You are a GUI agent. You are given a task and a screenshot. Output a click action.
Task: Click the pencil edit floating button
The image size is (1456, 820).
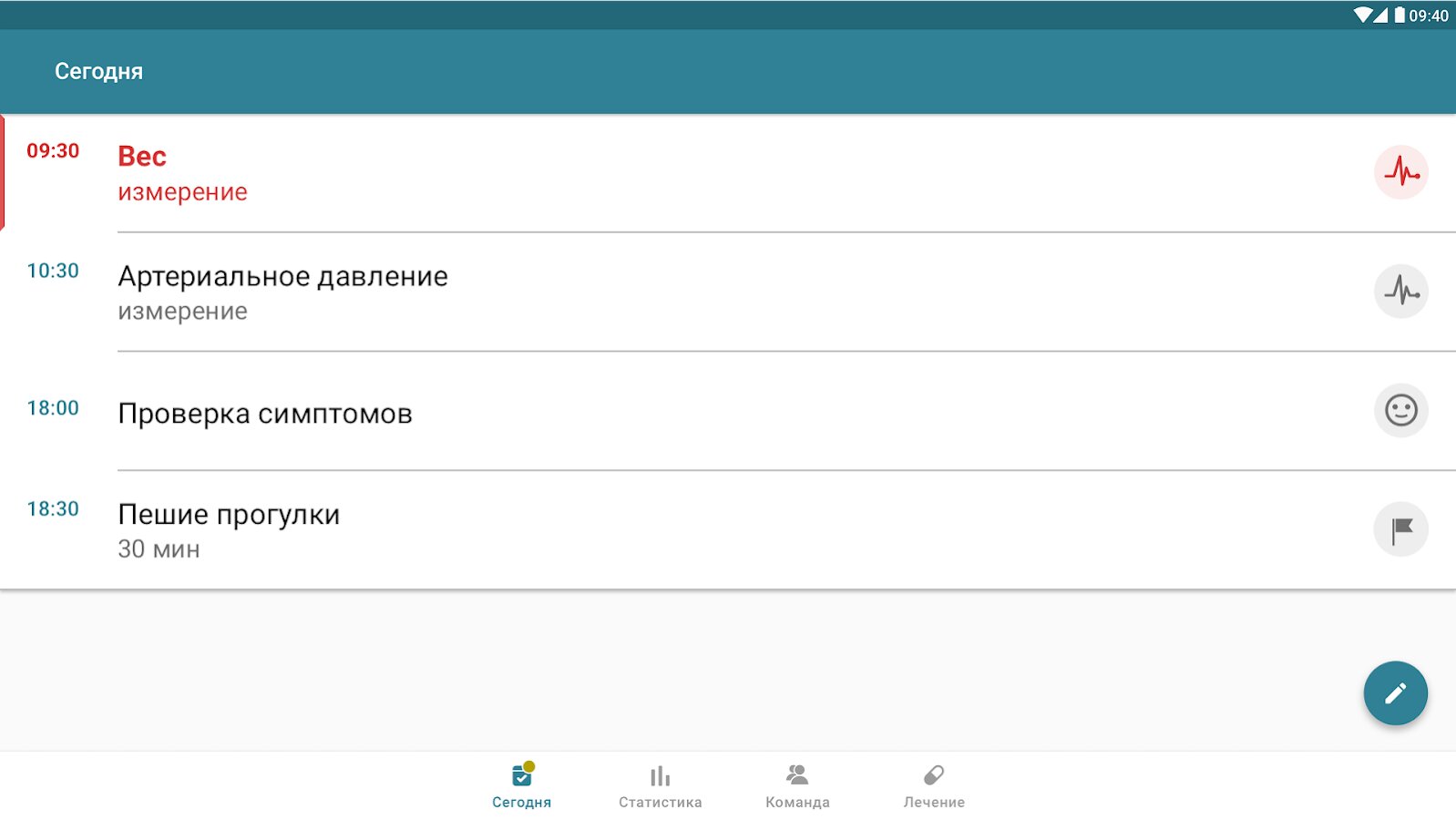(x=1395, y=693)
